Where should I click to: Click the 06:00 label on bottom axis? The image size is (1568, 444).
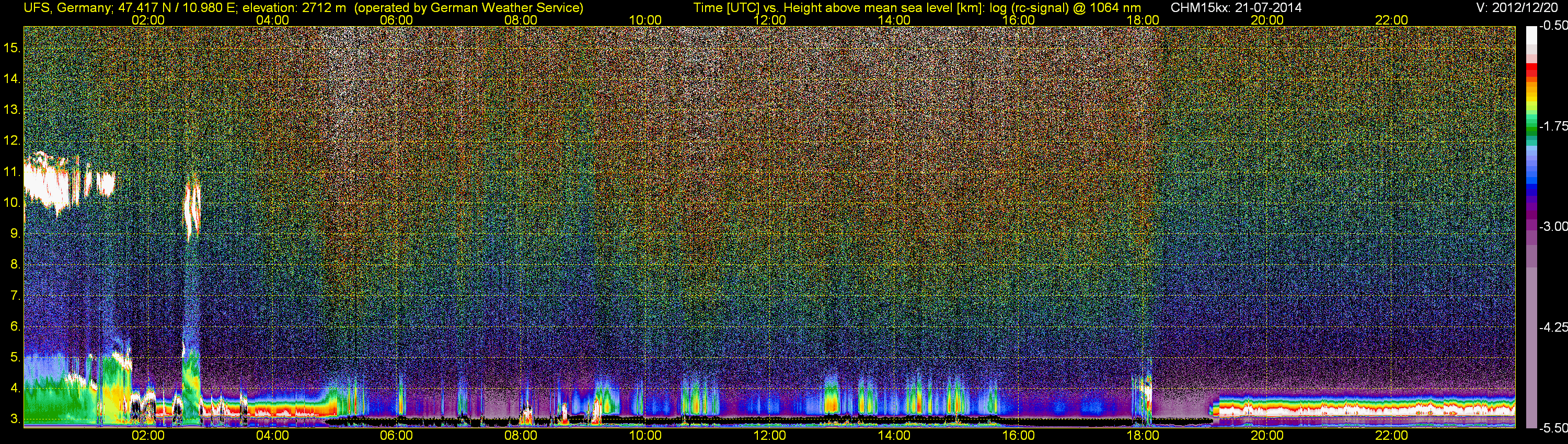396,436
